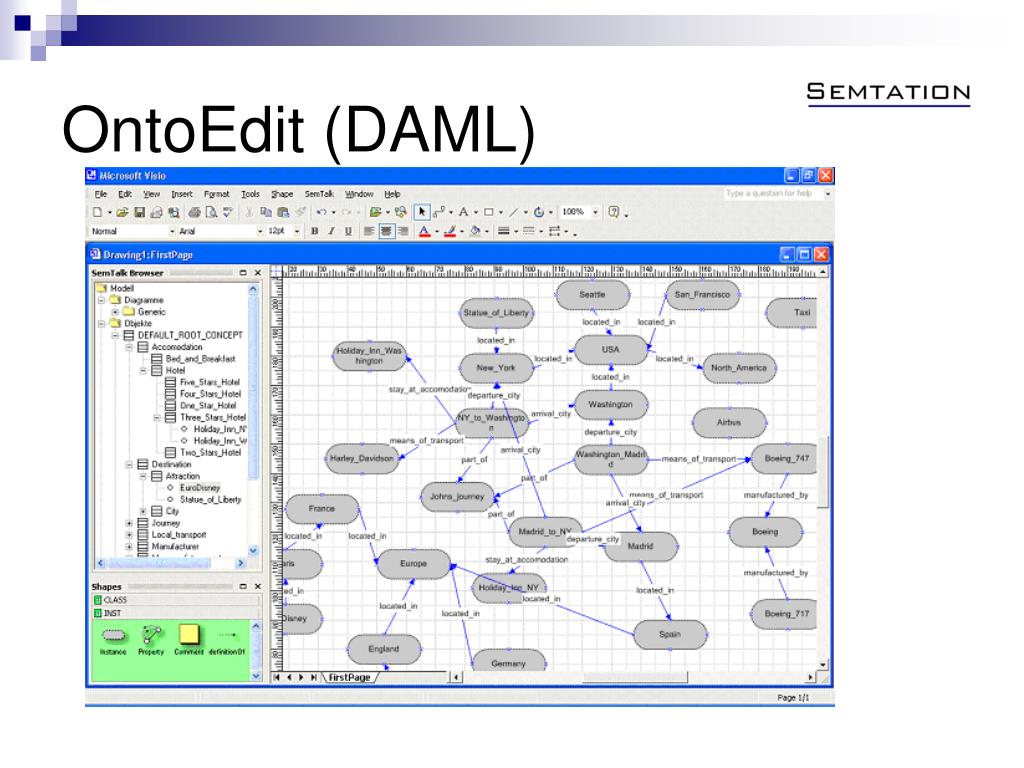Select the Johns_journey node in diagram
This screenshot has height=768, width=1024.
coord(457,497)
